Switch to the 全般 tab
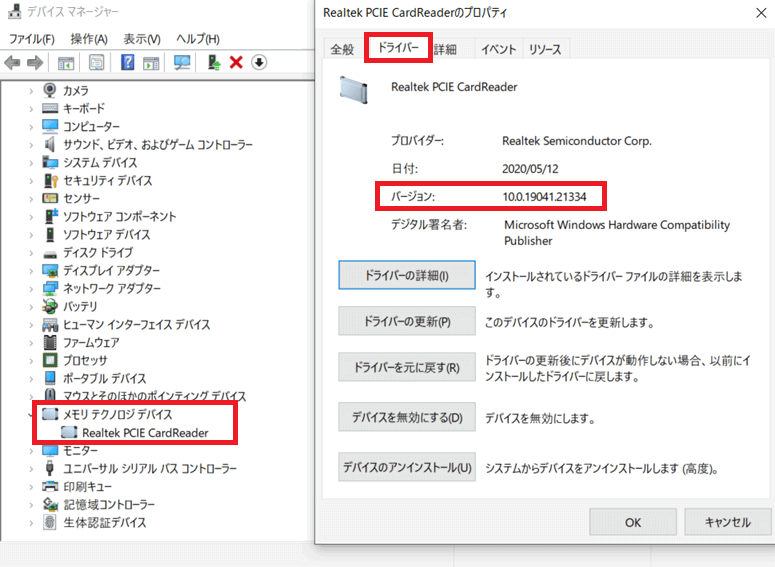The height and width of the screenshot is (567, 775). [342, 49]
